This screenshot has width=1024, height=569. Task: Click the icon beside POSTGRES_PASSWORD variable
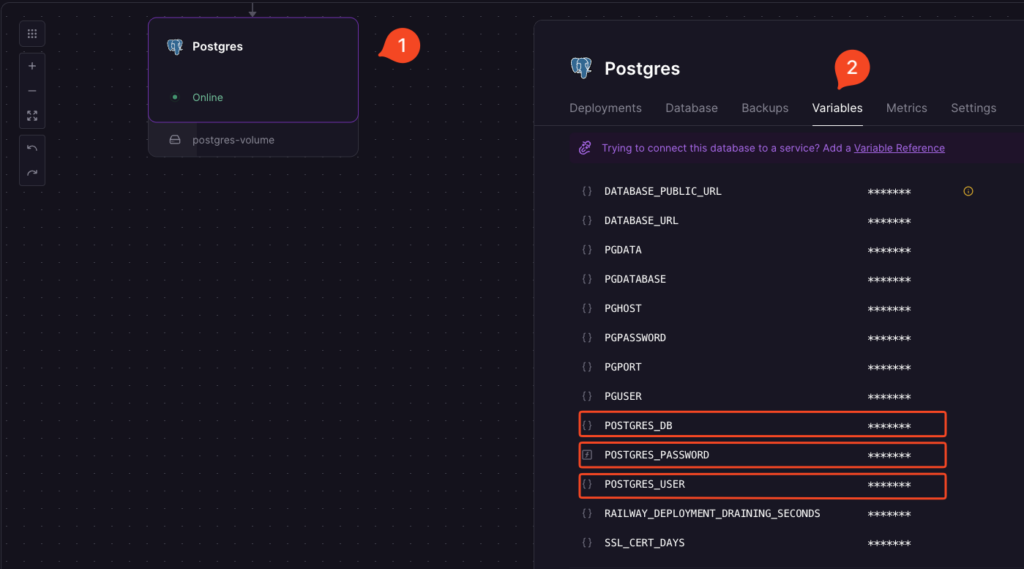587,455
